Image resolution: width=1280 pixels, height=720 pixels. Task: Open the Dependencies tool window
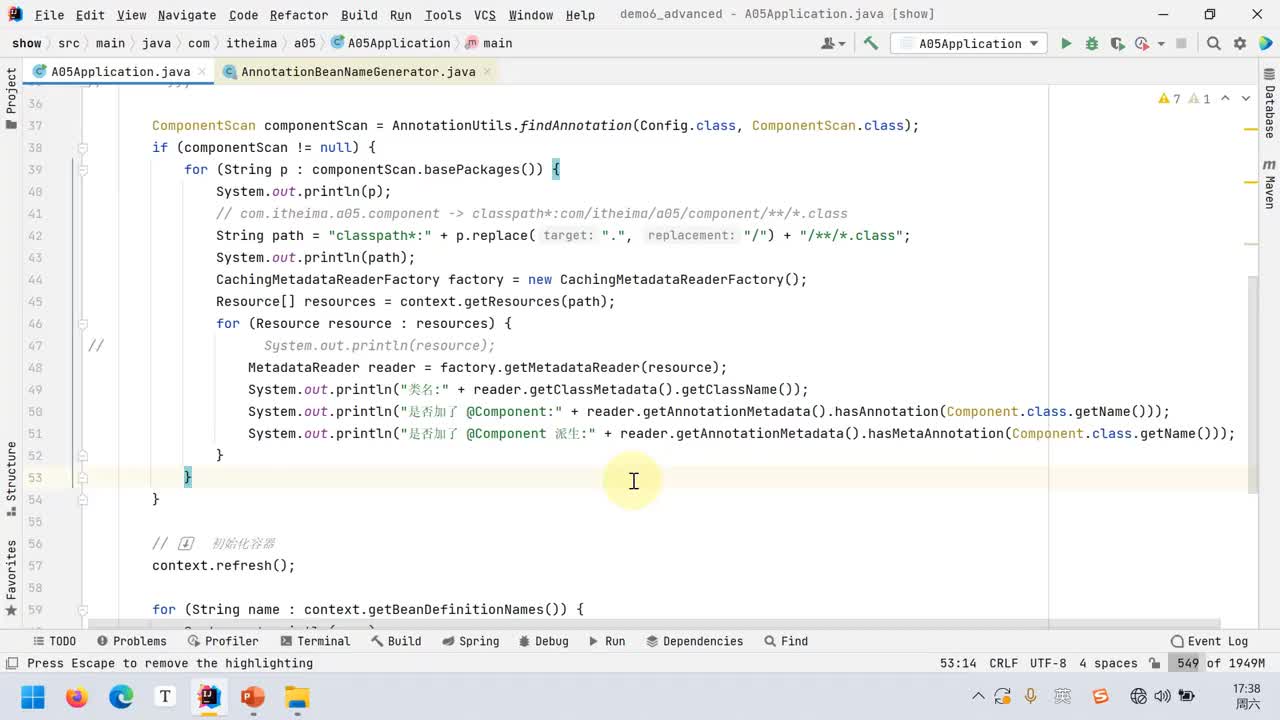(694, 641)
